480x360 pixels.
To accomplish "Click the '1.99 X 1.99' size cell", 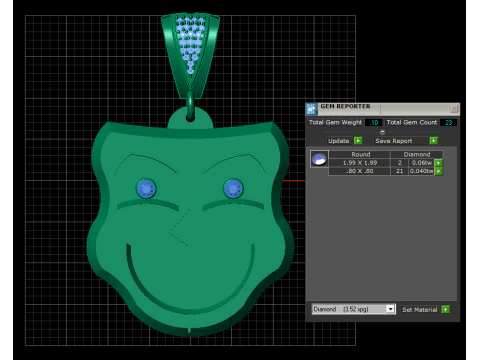I will 360,163.
